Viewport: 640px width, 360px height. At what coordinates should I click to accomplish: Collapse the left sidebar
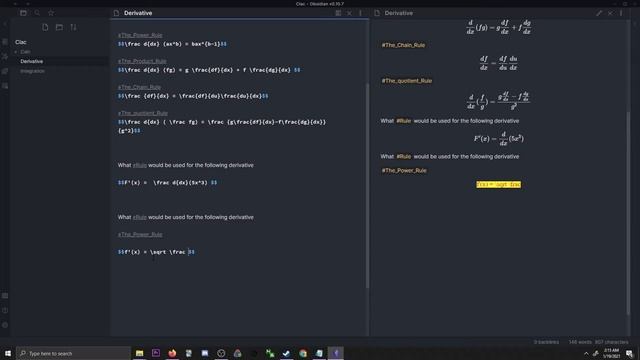[x=5, y=24]
